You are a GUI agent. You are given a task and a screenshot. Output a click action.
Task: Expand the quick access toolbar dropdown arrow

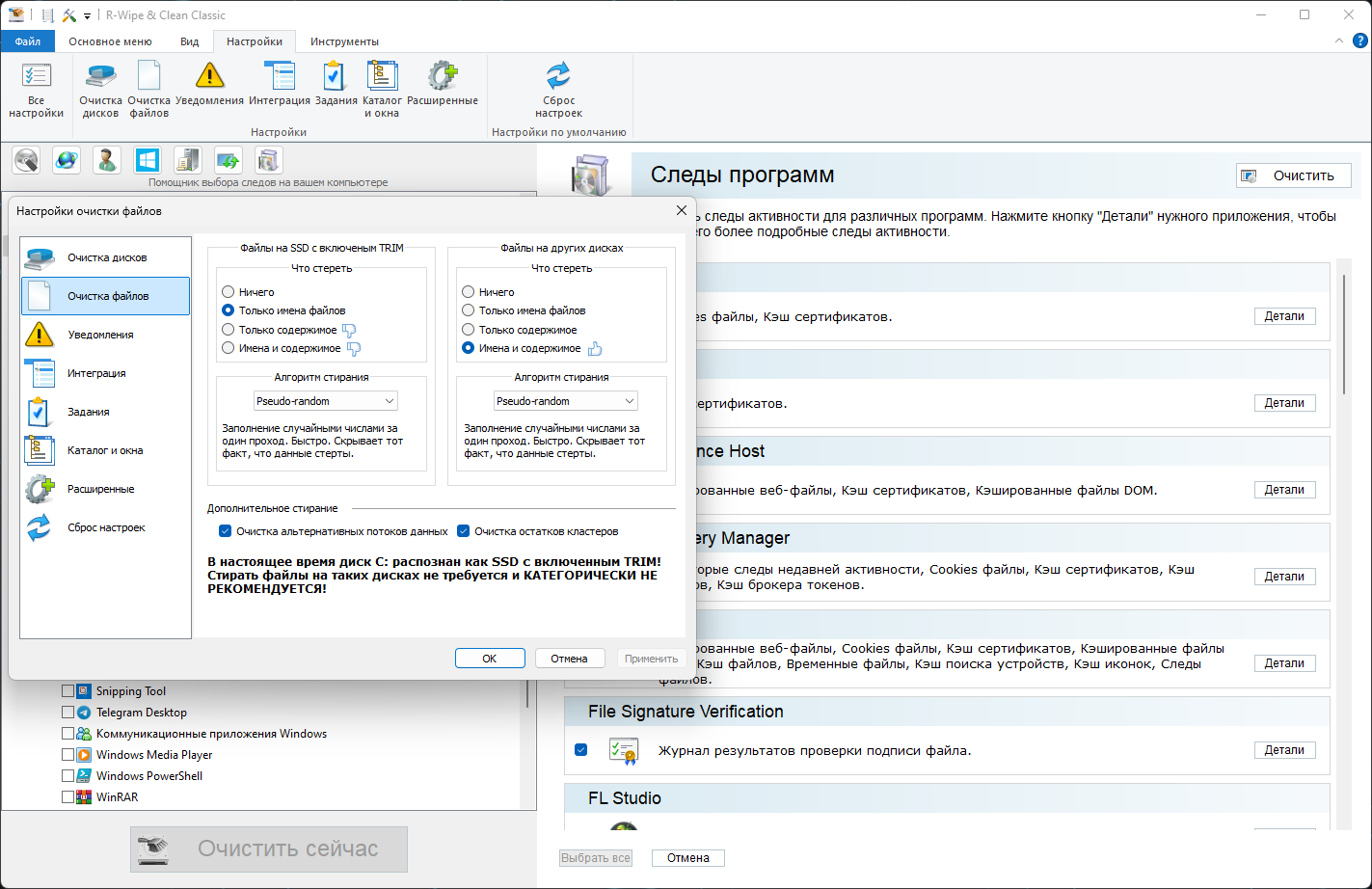[x=88, y=15]
